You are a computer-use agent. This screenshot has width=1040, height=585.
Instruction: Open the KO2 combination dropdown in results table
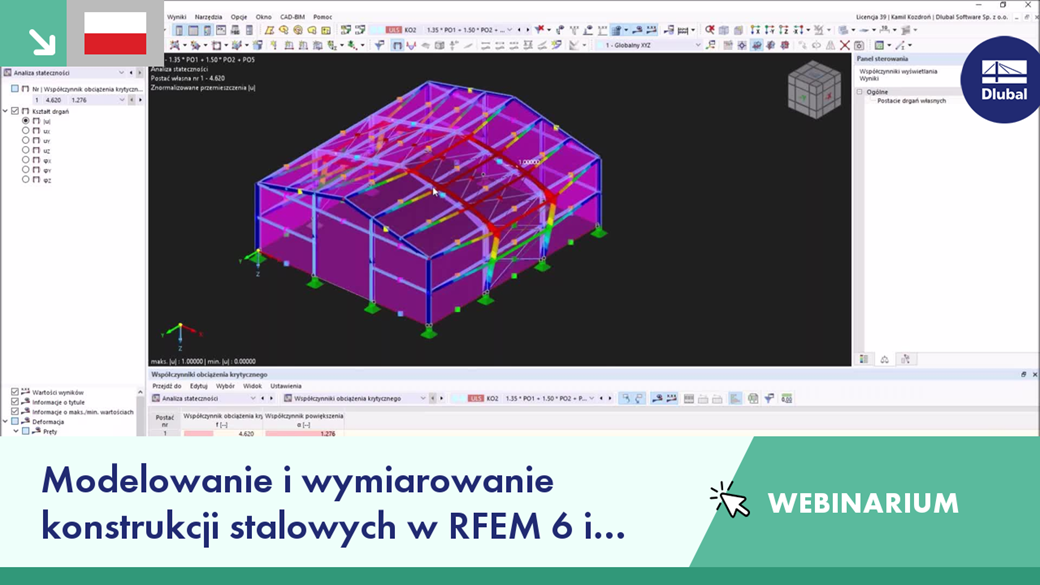592,399
